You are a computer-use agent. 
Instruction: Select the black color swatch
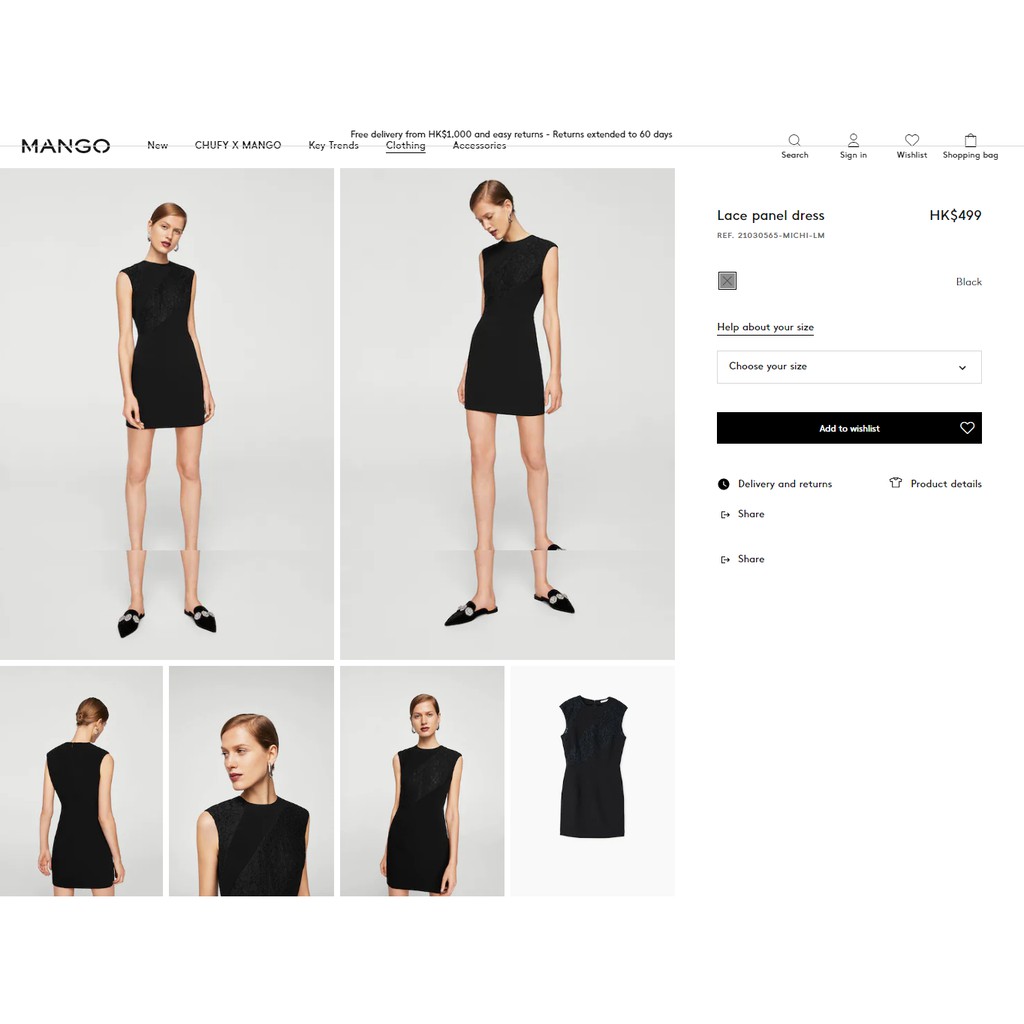pyautogui.click(x=727, y=281)
